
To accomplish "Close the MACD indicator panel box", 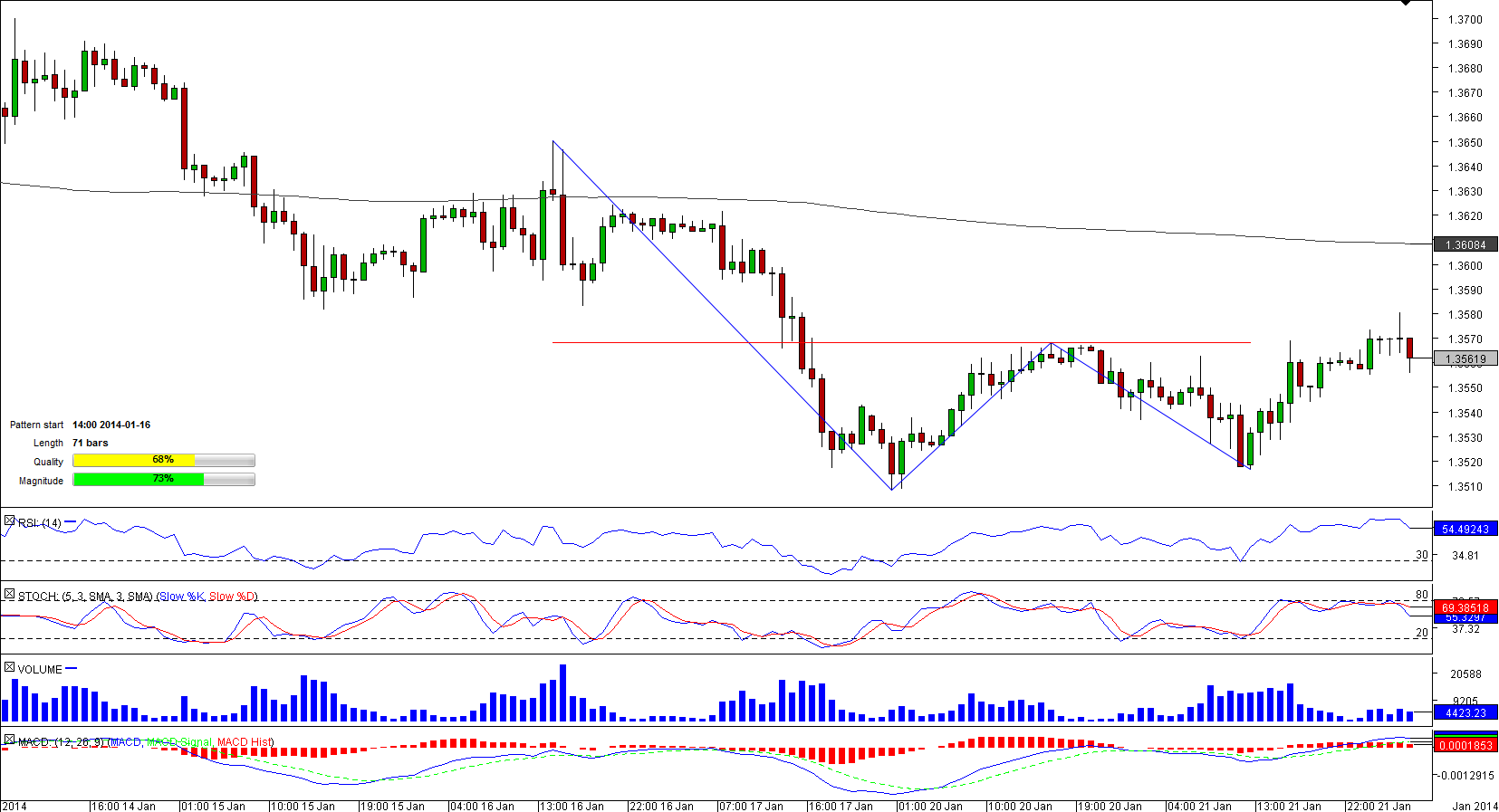I will coord(9,740).
